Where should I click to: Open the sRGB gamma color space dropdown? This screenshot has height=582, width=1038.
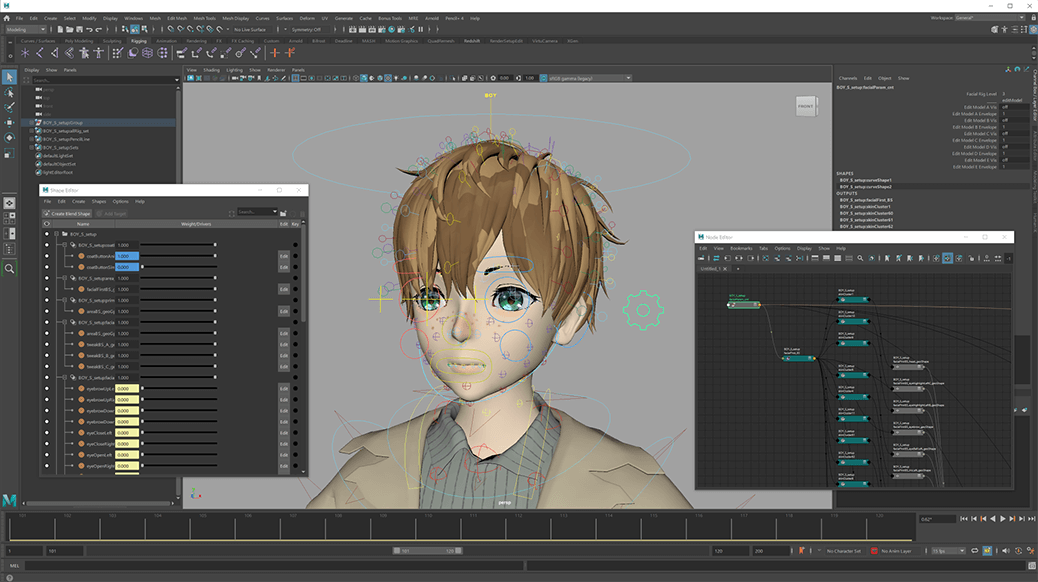pos(590,78)
